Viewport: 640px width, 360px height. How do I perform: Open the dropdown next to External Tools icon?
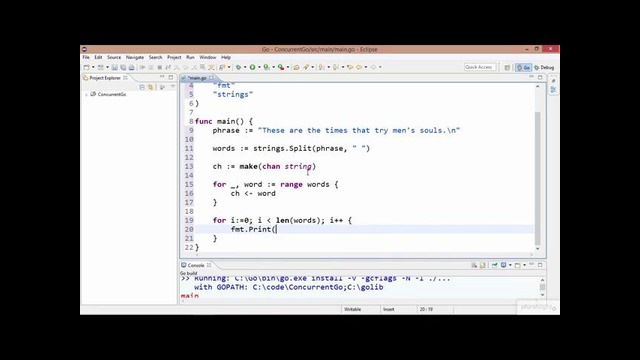pyautogui.click(x=288, y=67)
